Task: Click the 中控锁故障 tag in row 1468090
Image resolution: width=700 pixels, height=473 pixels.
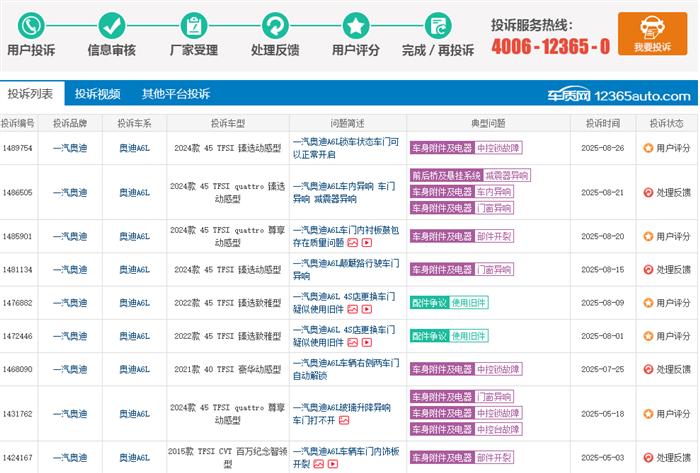Action: (497, 368)
